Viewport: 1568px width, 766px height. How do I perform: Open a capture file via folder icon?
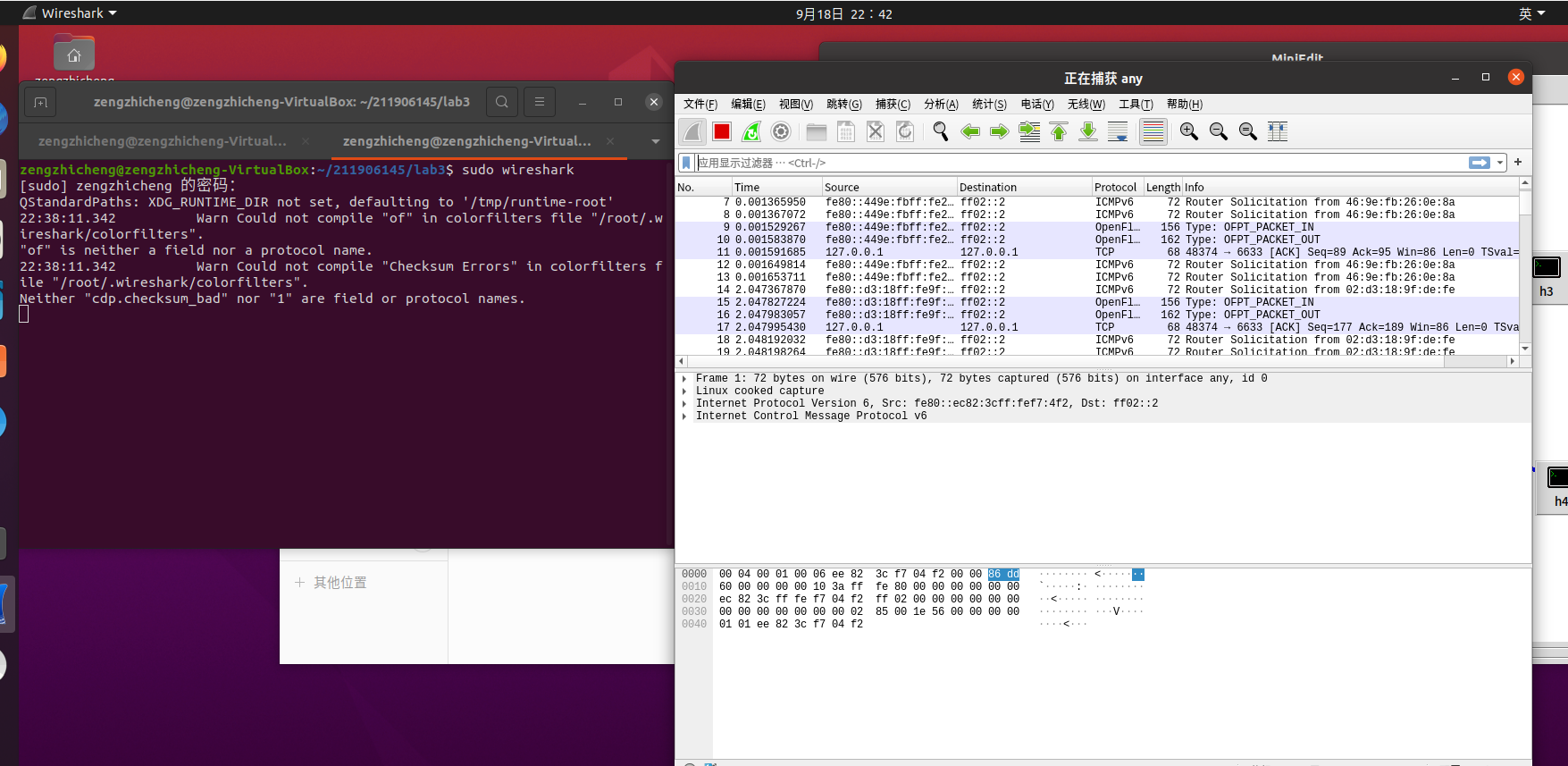(817, 131)
